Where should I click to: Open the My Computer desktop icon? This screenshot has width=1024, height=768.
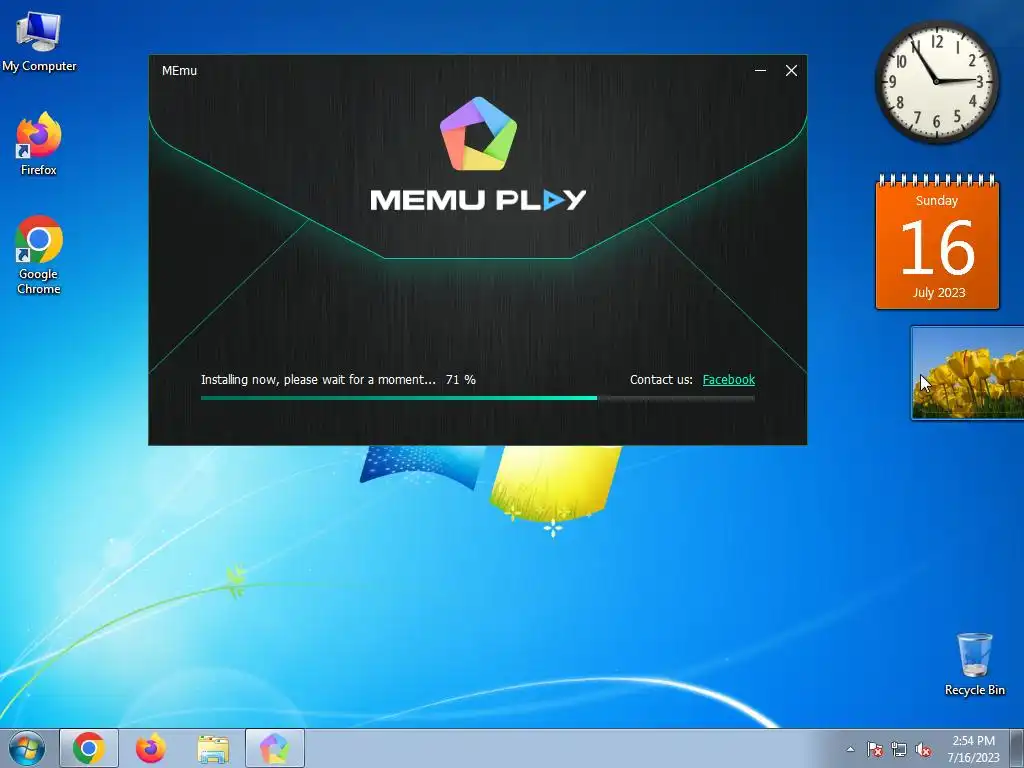(39, 42)
